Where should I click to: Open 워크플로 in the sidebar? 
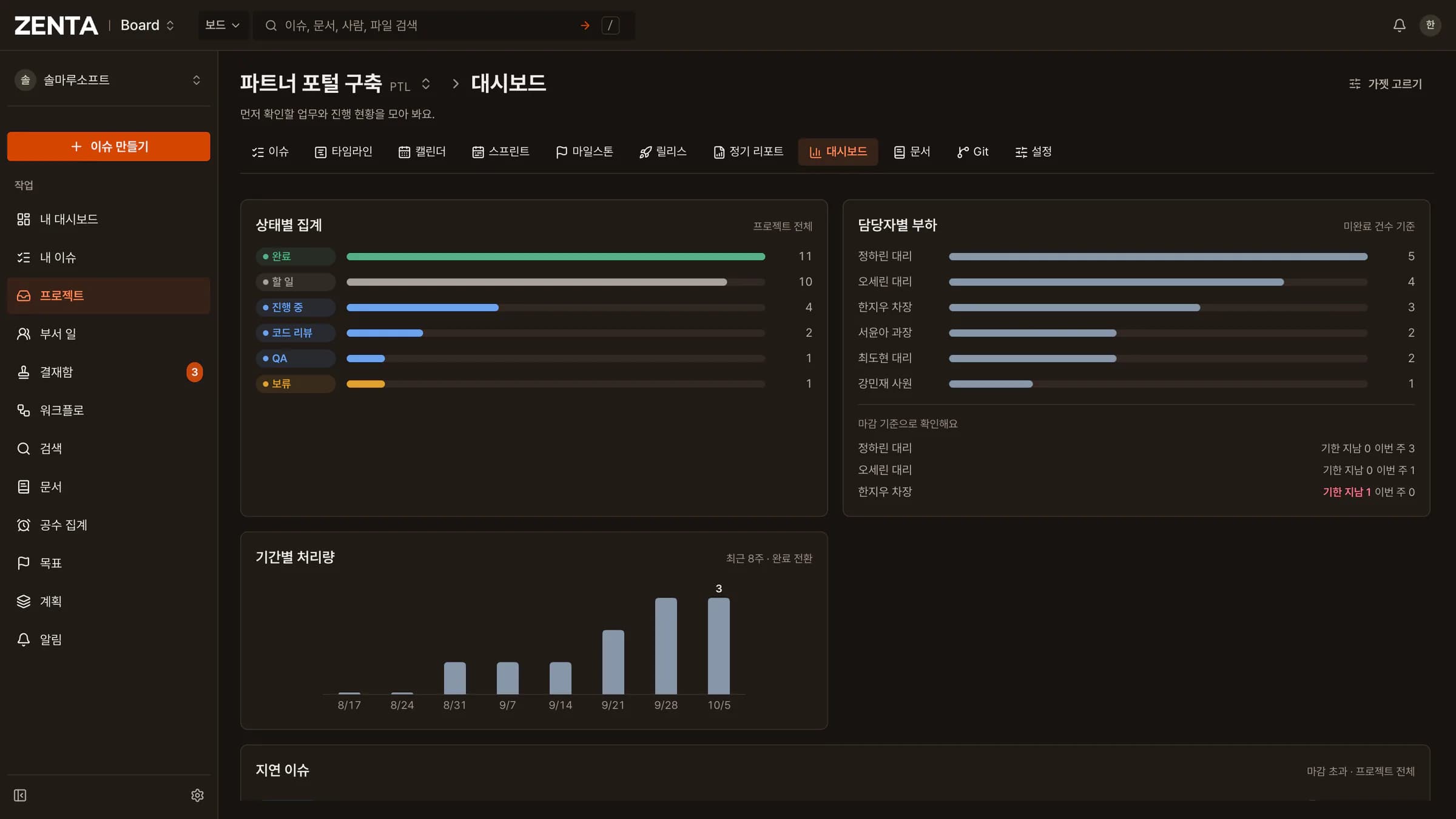click(109, 410)
